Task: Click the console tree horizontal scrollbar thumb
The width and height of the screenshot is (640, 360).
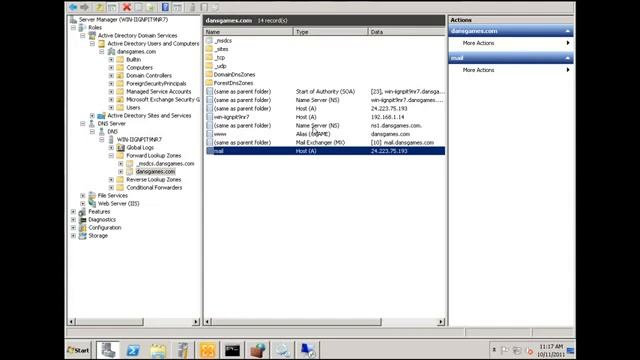Action: point(109,322)
